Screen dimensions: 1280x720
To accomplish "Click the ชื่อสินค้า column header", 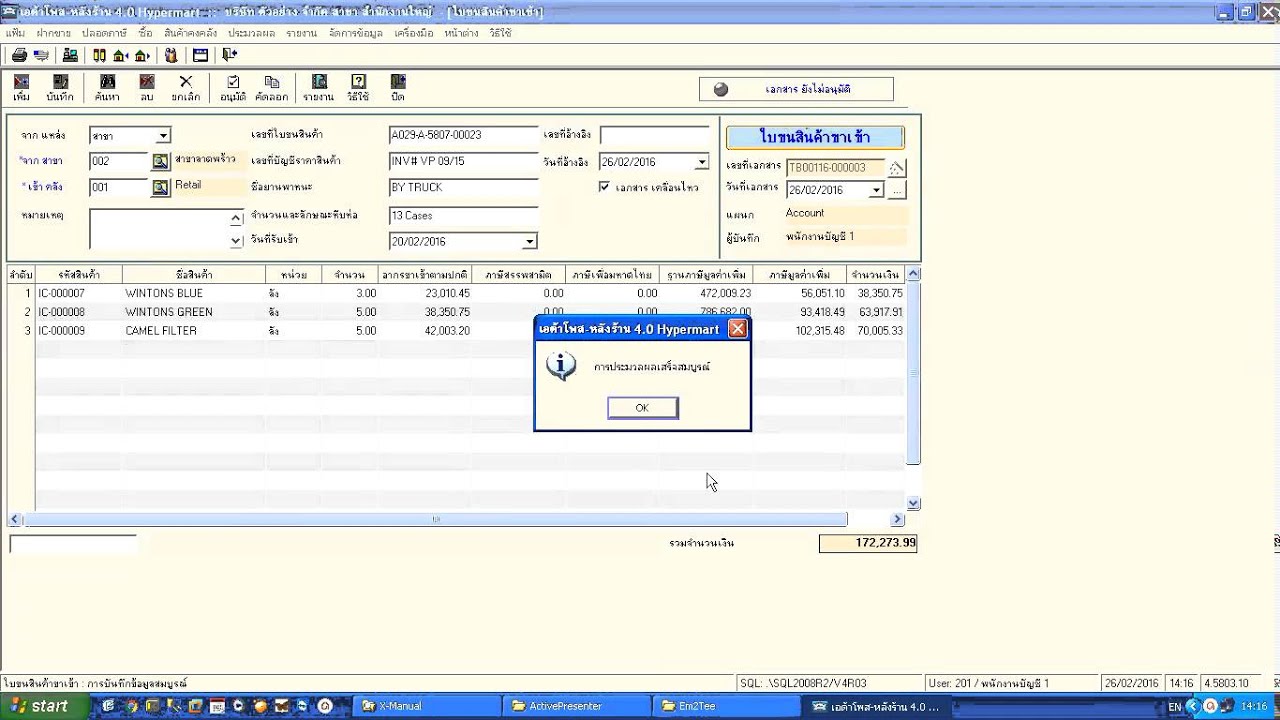I will pos(193,274).
